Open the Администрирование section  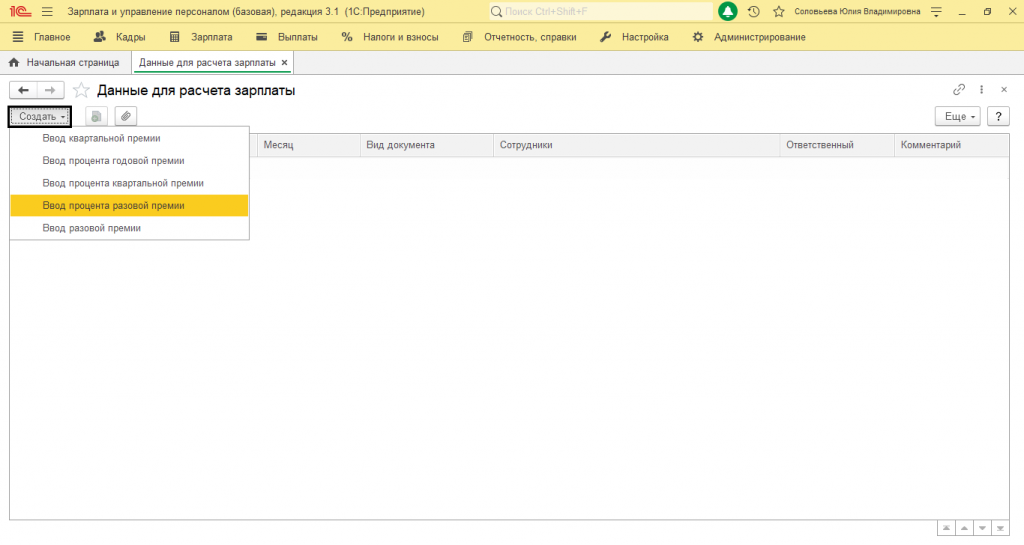(x=749, y=37)
